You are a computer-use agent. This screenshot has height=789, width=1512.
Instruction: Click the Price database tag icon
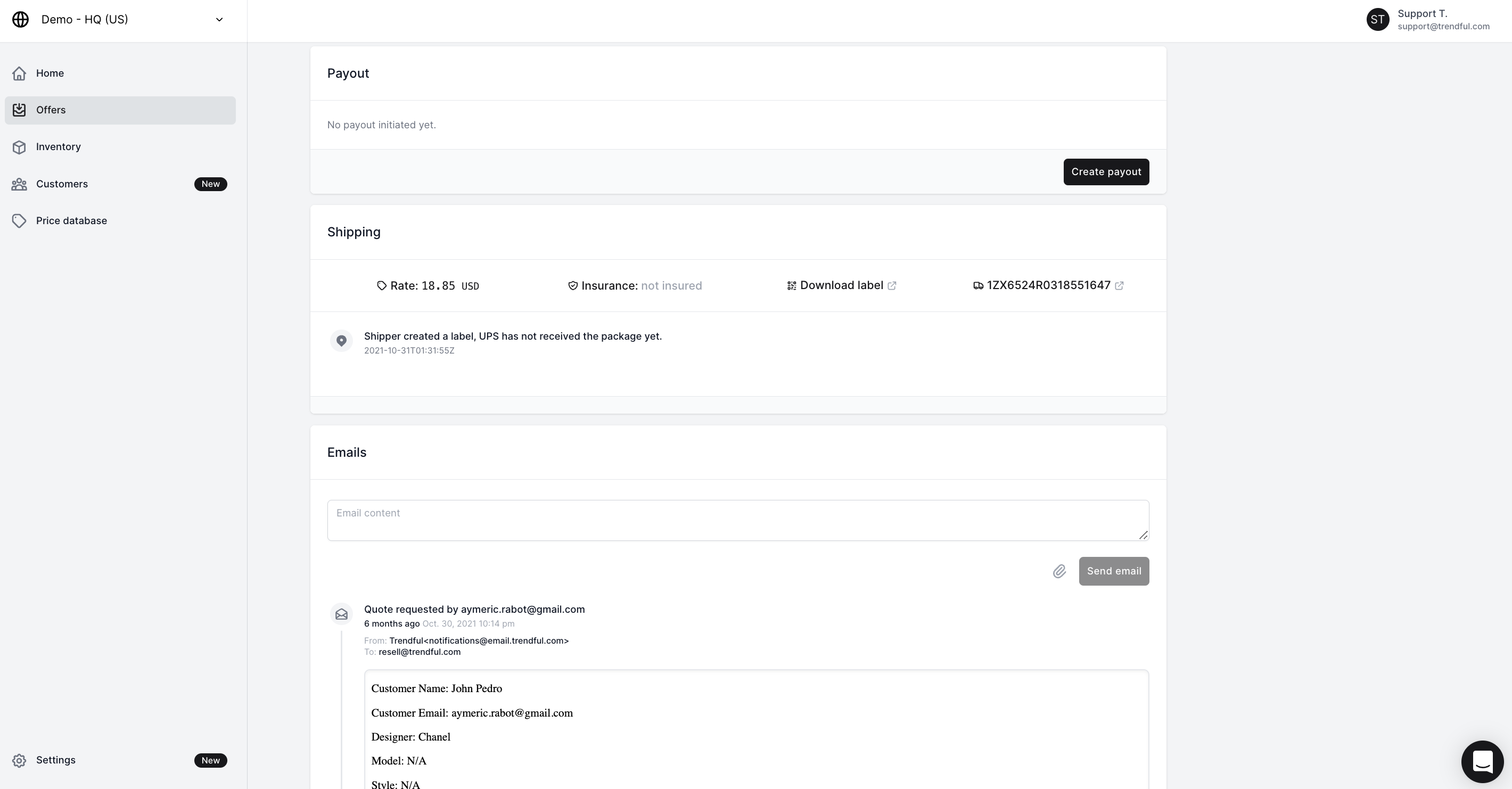pyautogui.click(x=19, y=221)
